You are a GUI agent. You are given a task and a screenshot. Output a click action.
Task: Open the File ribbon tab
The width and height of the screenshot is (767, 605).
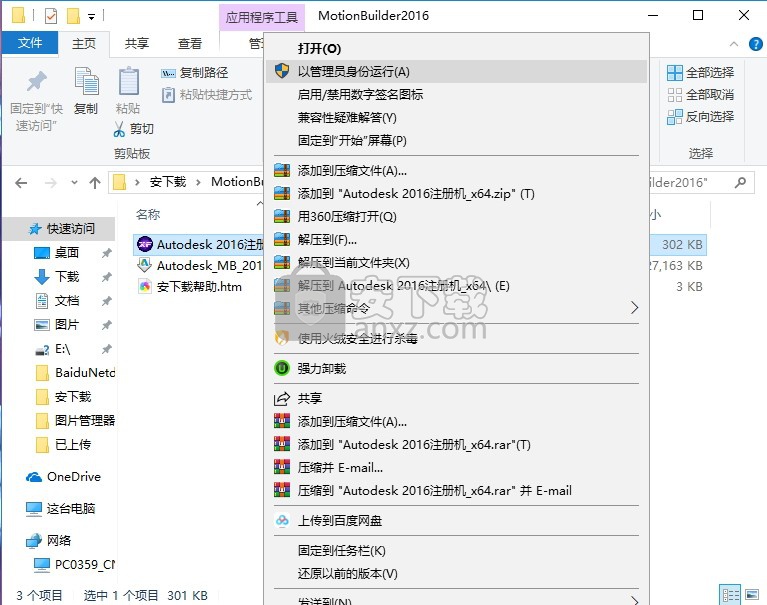pyautogui.click(x=30, y=43)
